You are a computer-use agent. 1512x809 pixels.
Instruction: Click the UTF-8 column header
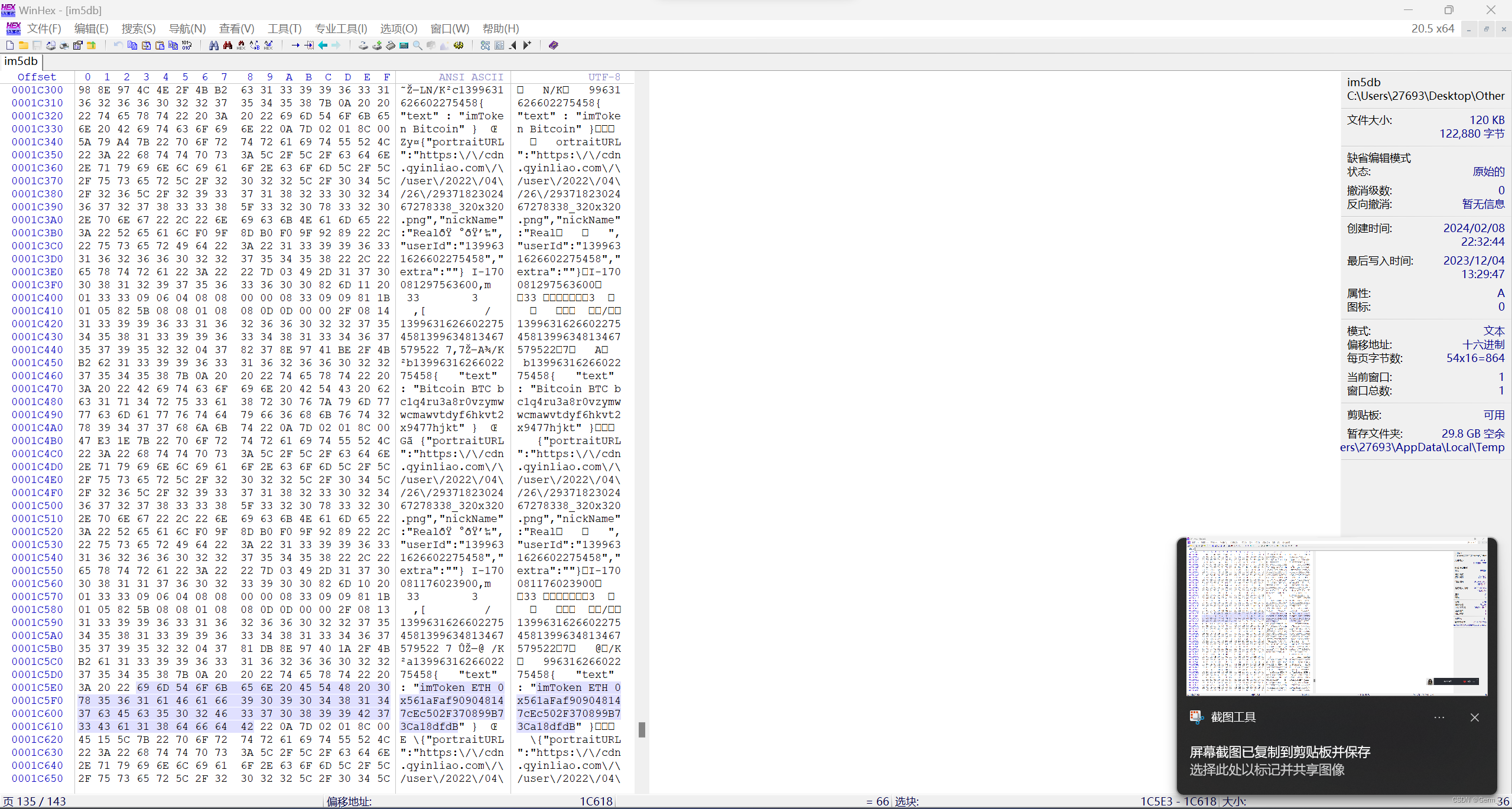[x=604, y=77]
